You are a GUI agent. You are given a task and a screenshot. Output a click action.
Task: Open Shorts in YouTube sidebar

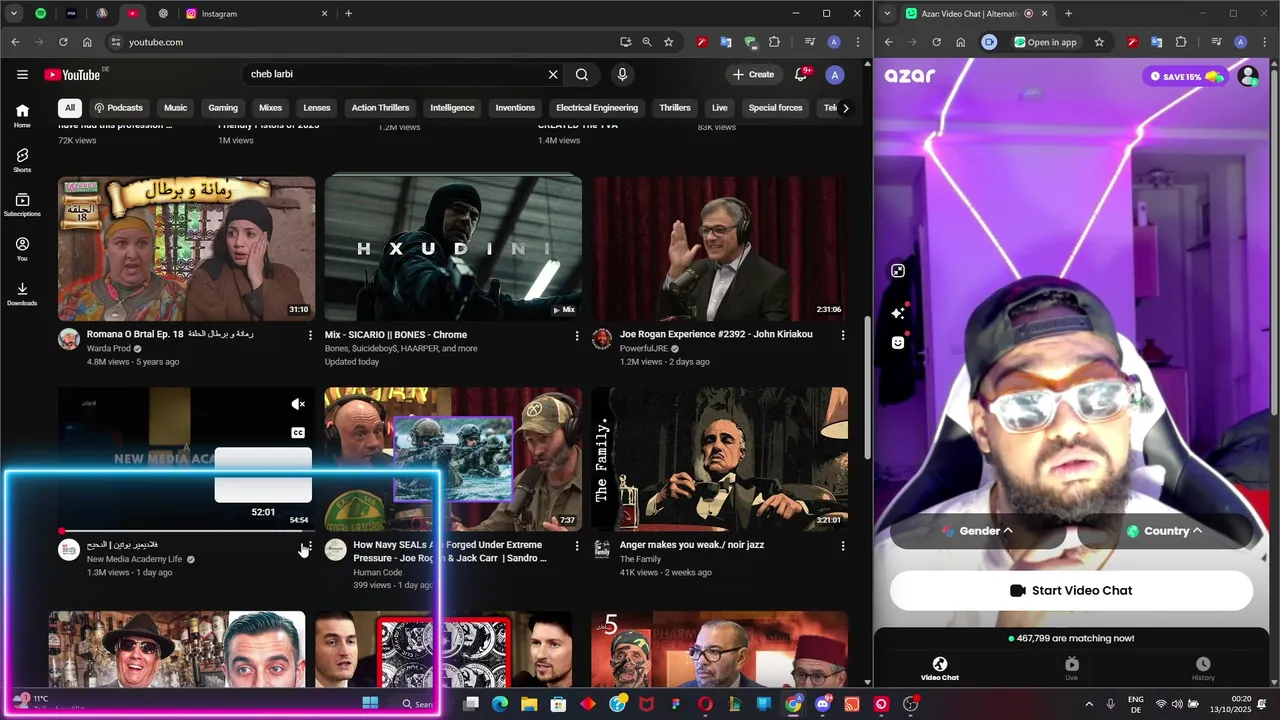[22, 160]
